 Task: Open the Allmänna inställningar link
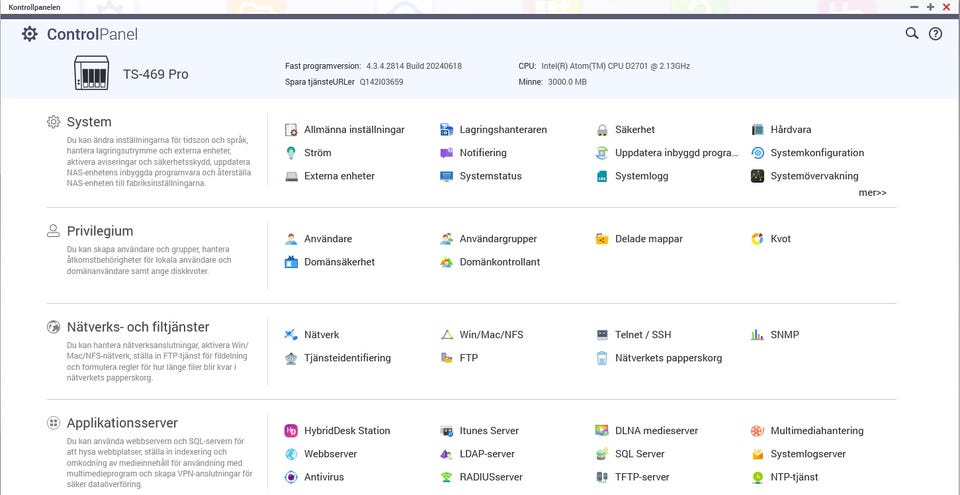pos(354,130)
